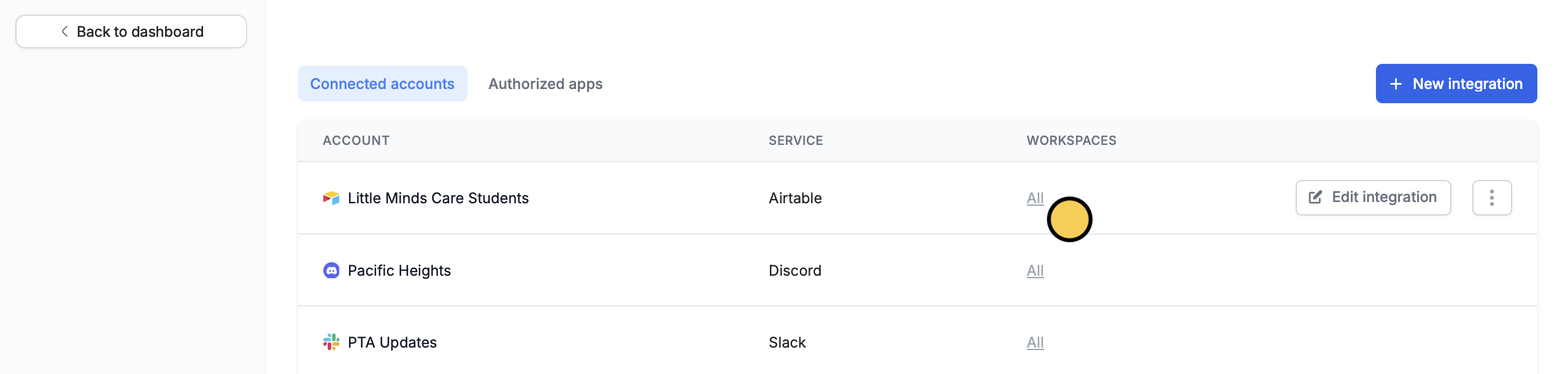The width and height of the screenshot is (1568, 374).
Task: Click the Service column header
Action: tap(796, 141)
